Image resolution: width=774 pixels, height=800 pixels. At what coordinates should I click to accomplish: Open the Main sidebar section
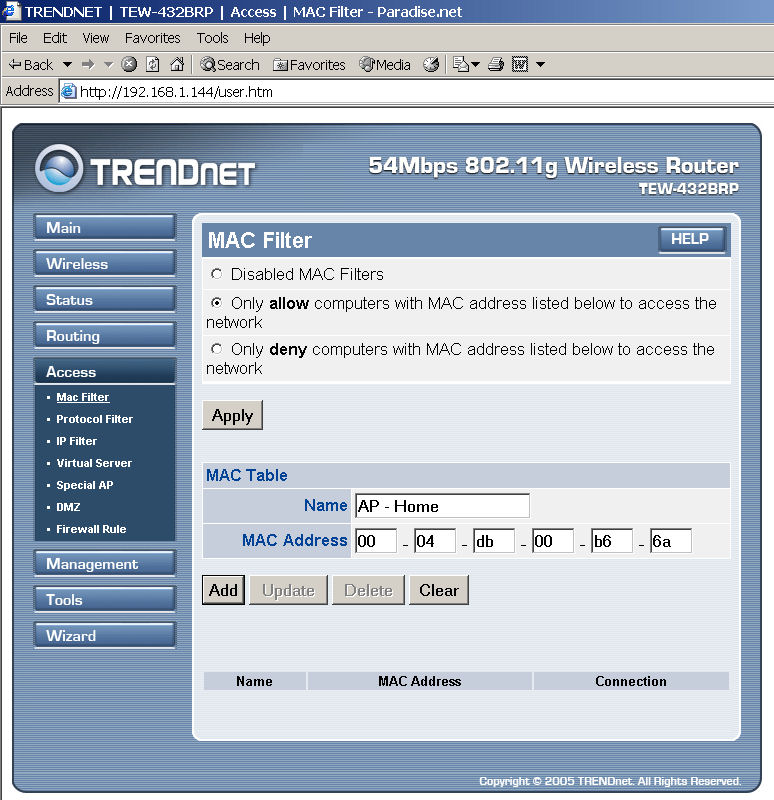[x=105, y=228]
